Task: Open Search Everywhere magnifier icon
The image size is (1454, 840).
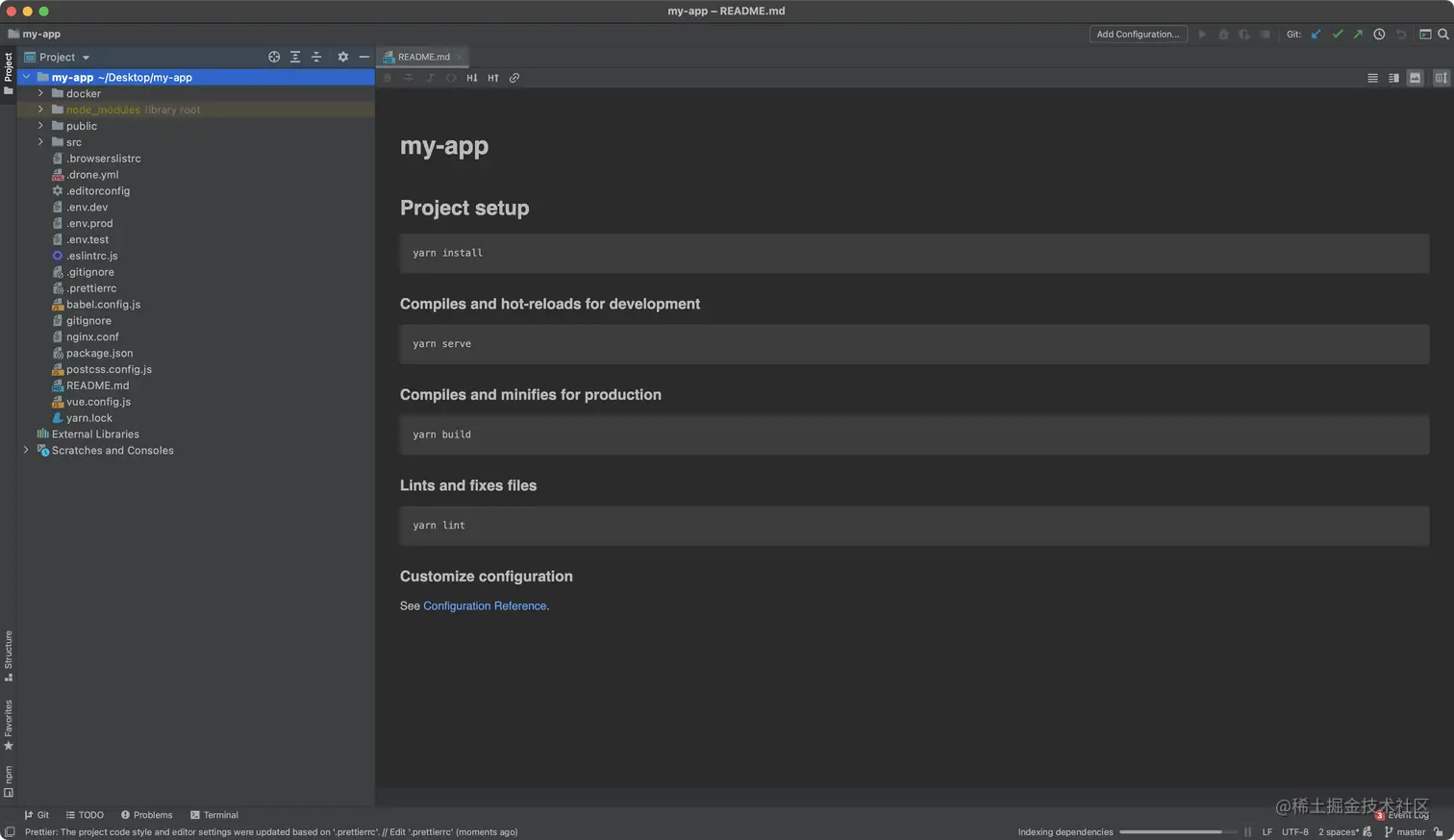Action: click(x=1442, y=34)
